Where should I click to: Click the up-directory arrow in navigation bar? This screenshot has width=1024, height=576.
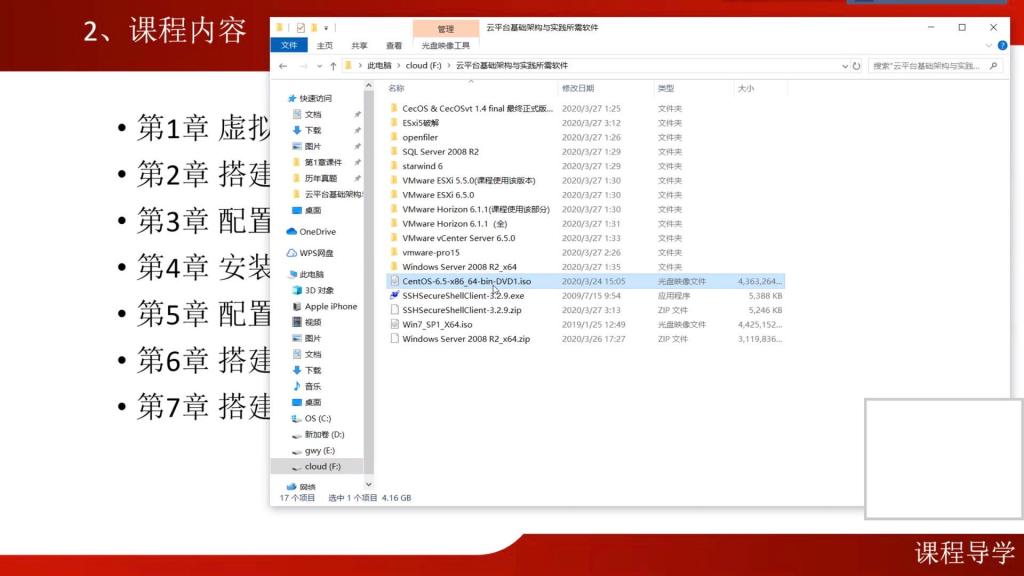(333, 66)
